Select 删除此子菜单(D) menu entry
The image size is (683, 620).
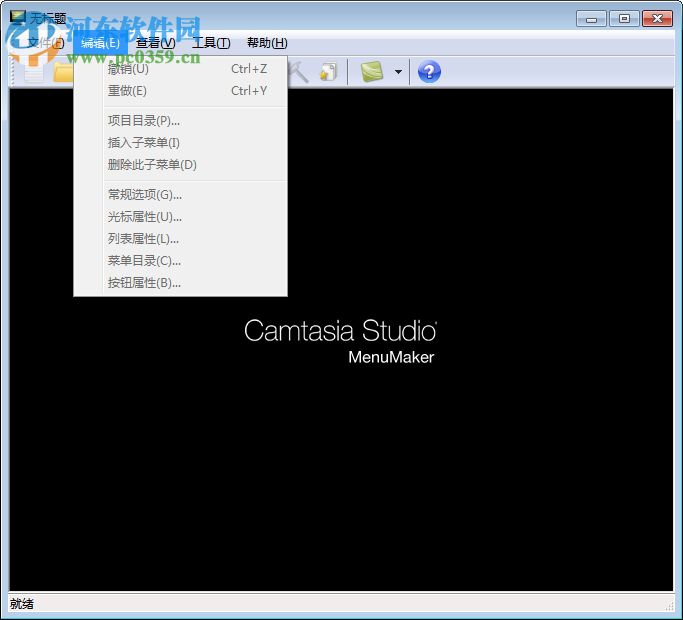(x=180, y=165)
